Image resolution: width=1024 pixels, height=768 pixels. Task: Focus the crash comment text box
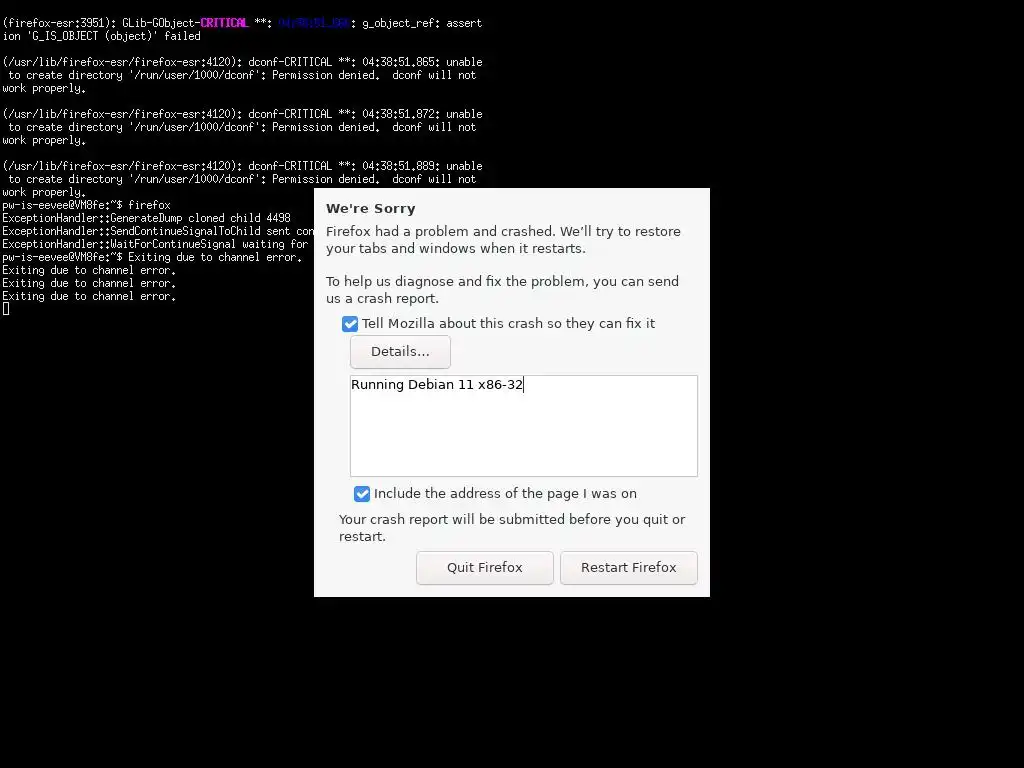pyautogui.click(x=524, y=426)
